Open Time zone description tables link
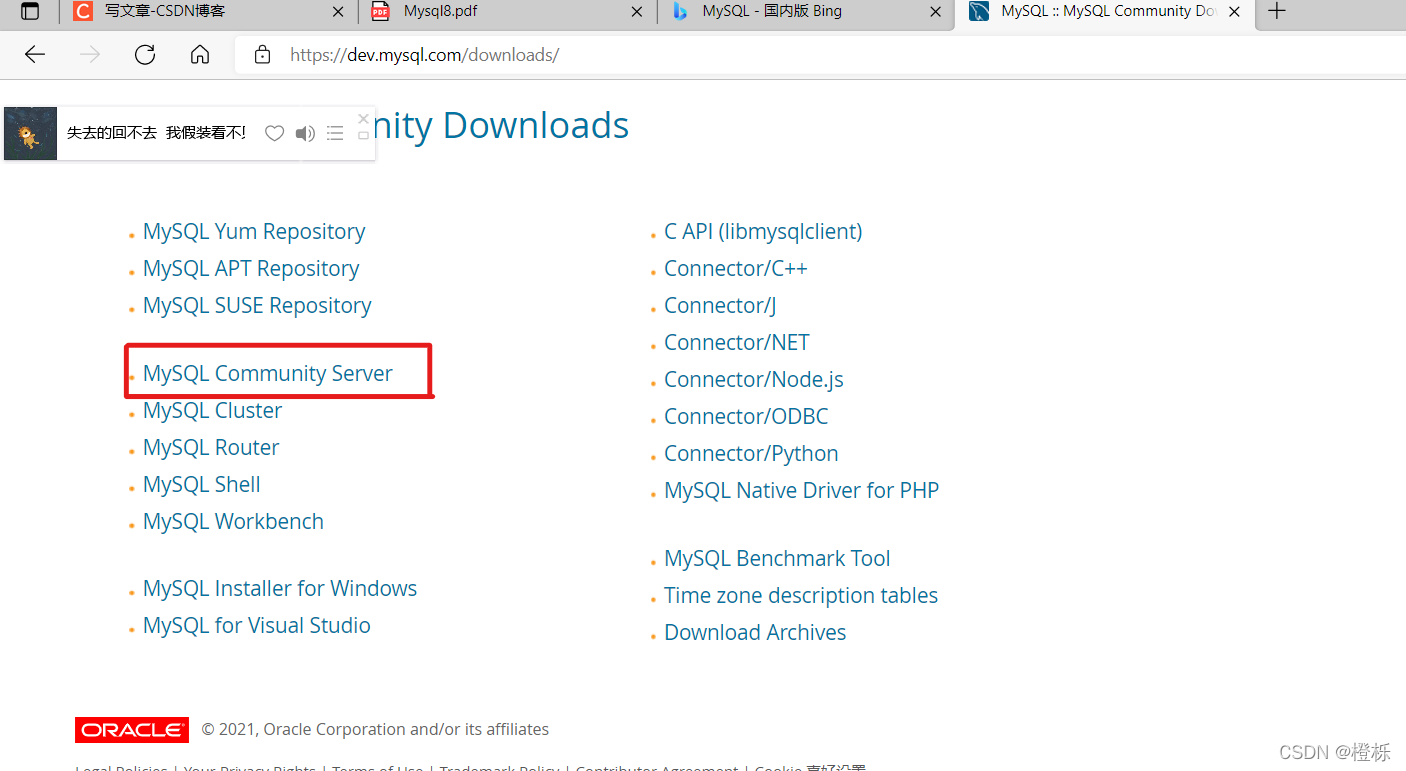The width and height of the screenshot is (1406, 771). [801, 595]
